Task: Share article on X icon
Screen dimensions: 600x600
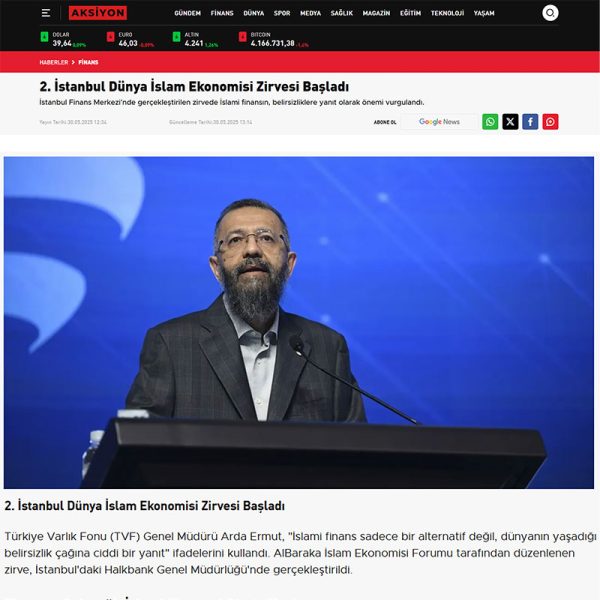Action: [510, 122]
